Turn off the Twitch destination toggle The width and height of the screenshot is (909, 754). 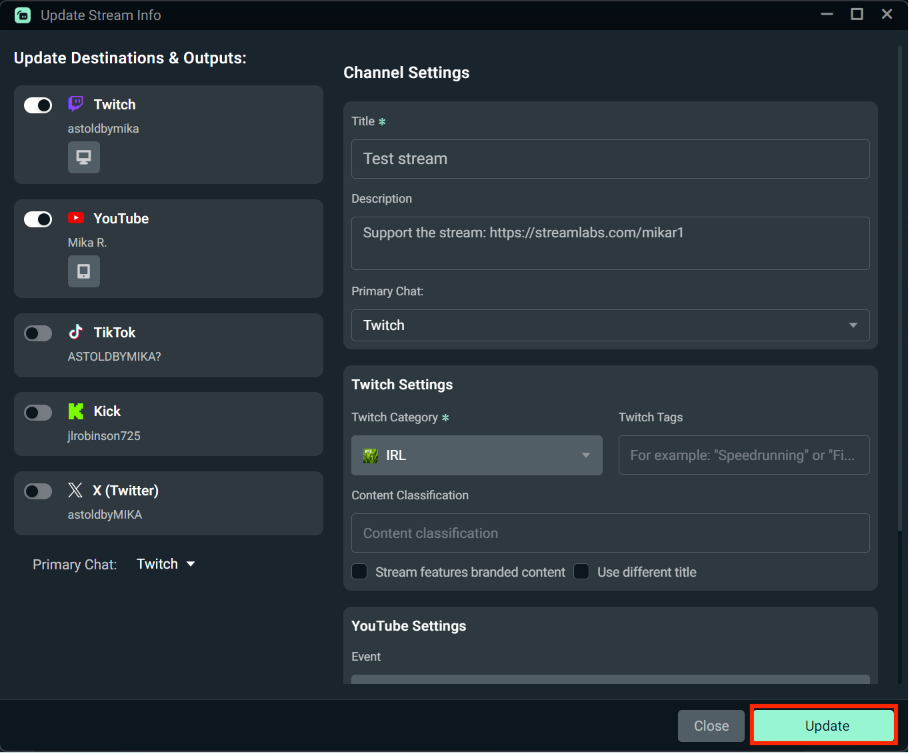tap(38, 105)
